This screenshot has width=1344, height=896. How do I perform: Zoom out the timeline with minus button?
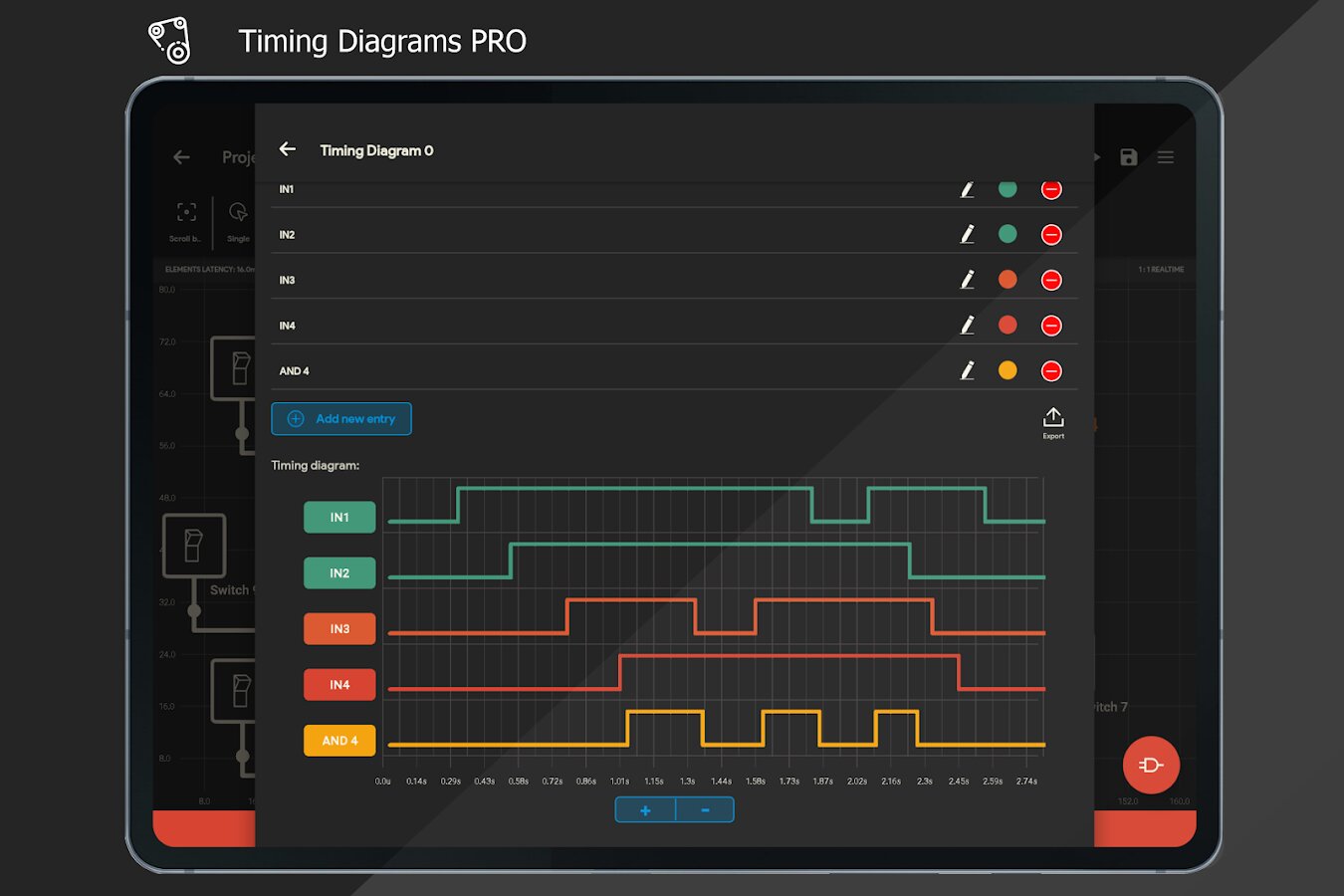(705, 810)
